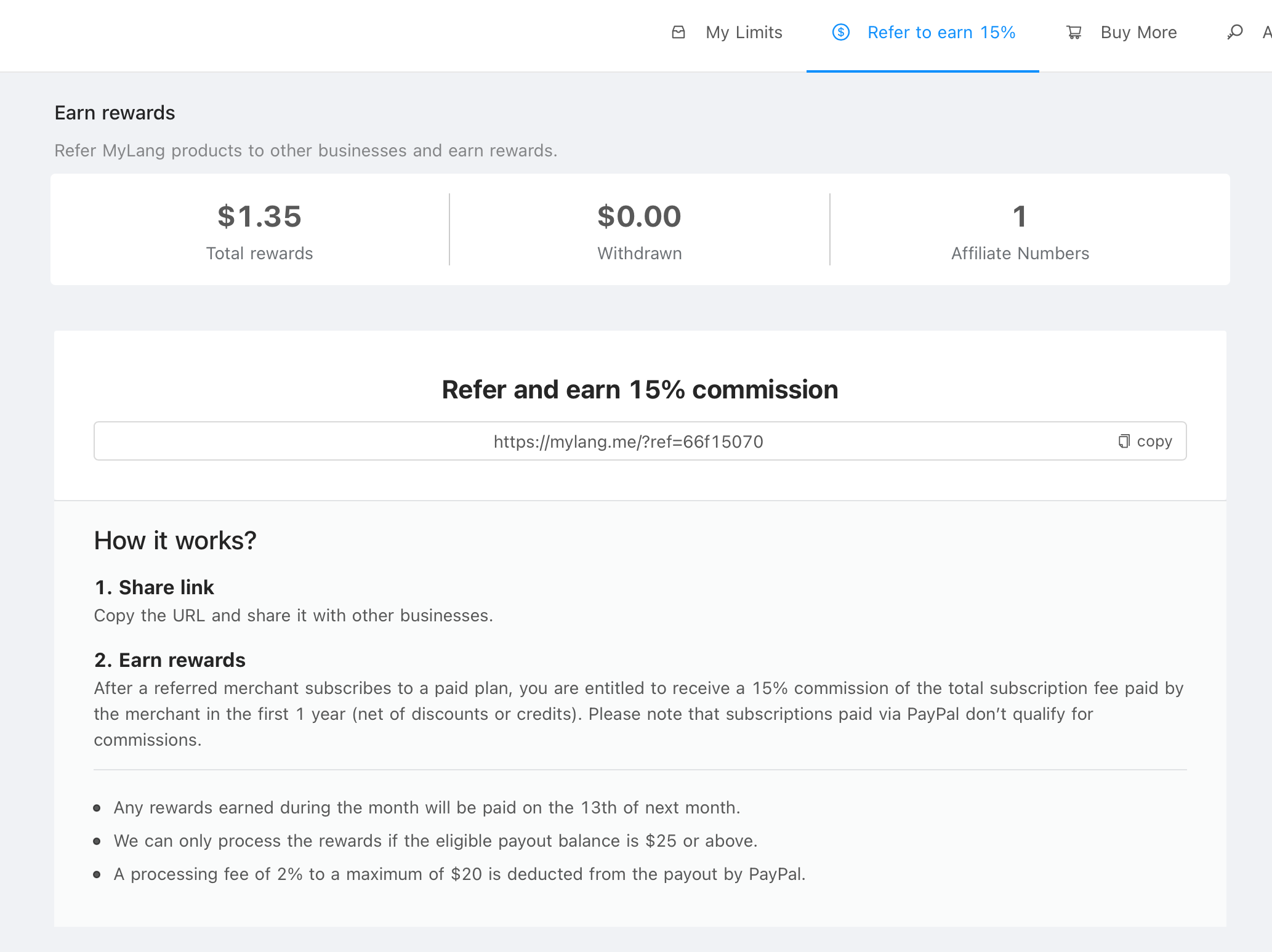Screen dimensions: 1272x952
Task: Click the $1.35 Total rewards figure
Action: click(x=259, y=216)
